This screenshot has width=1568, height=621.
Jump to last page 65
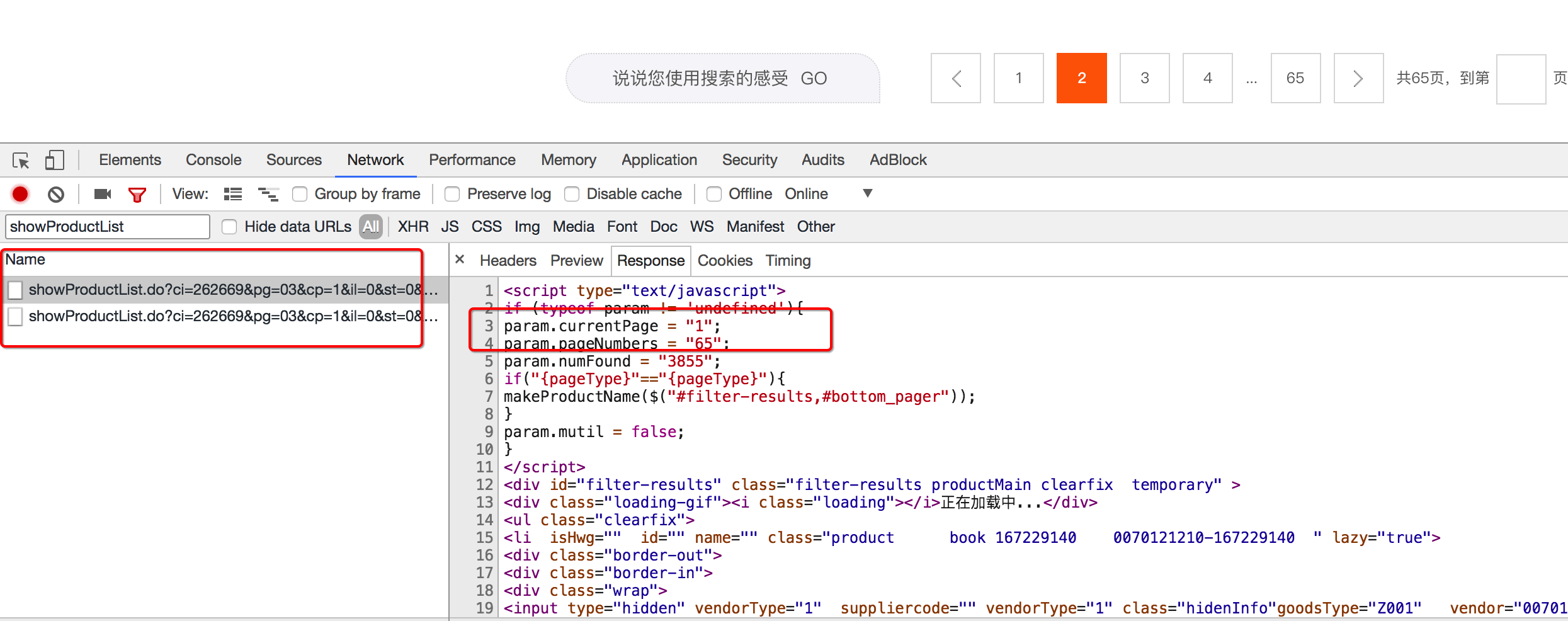click(1295, 78)
